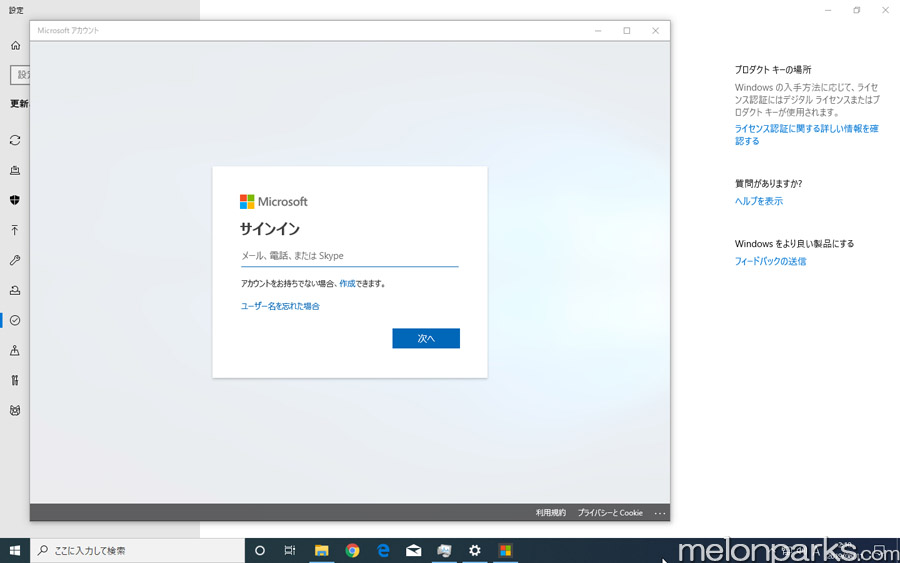Open 利用規約 in dialog footer
The image size is (900, 563).
coord(550,512)
